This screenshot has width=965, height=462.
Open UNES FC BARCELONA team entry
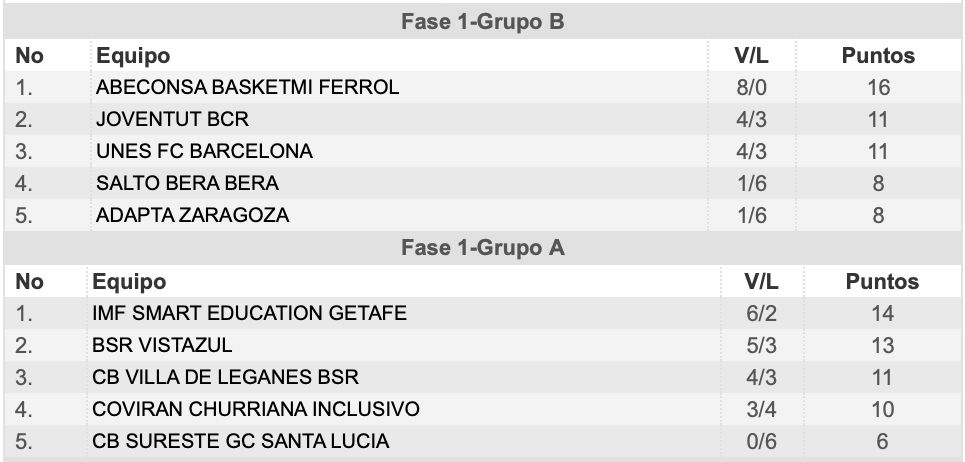point(204,151)
